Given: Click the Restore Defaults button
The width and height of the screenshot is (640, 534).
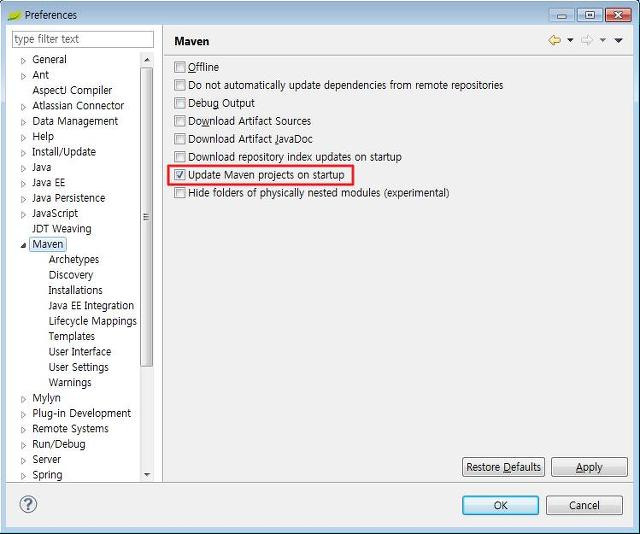Looking at the screenshot, I should pos(503,467).
